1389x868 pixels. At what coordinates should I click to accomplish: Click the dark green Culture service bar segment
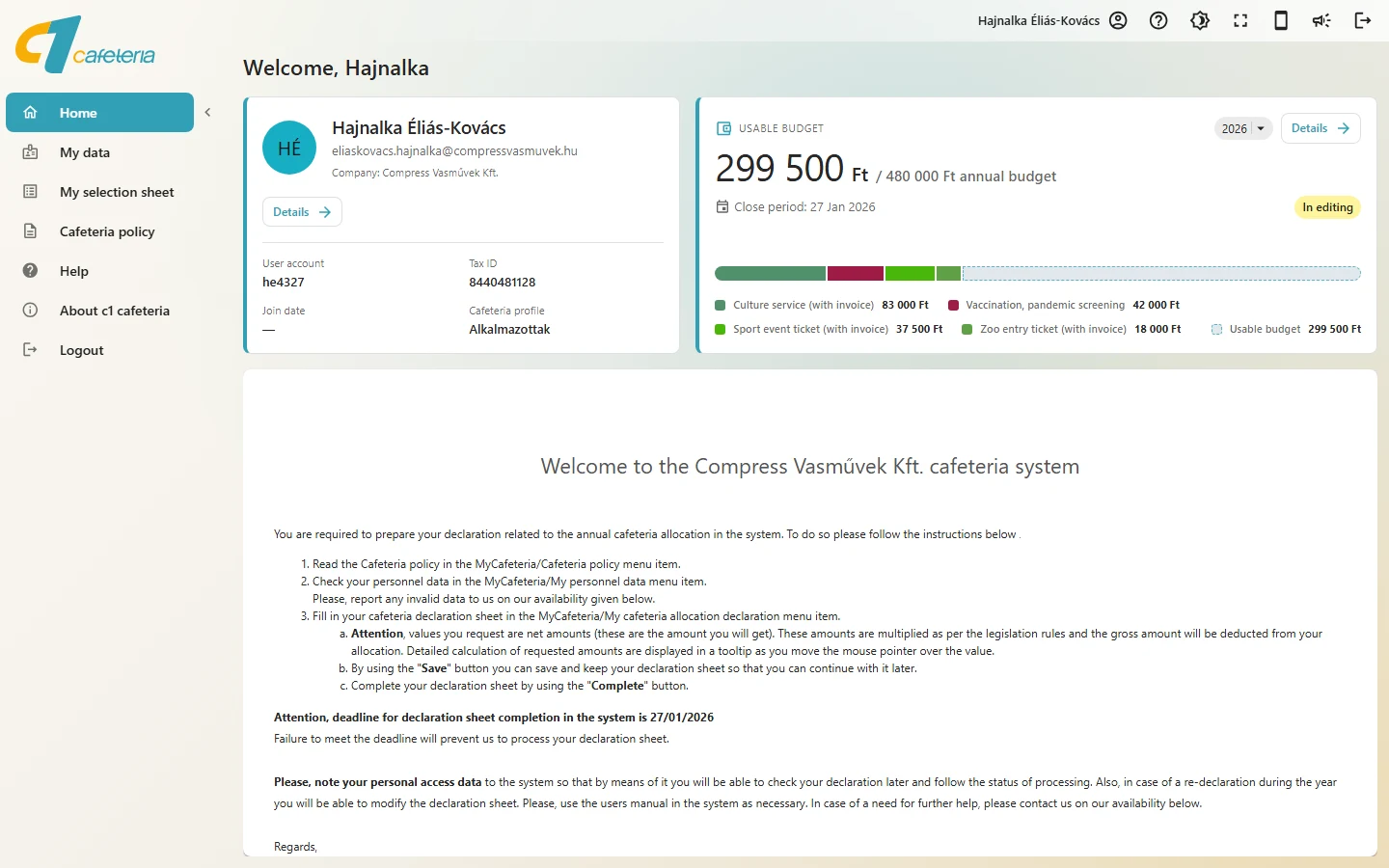(x=770, y=274)
